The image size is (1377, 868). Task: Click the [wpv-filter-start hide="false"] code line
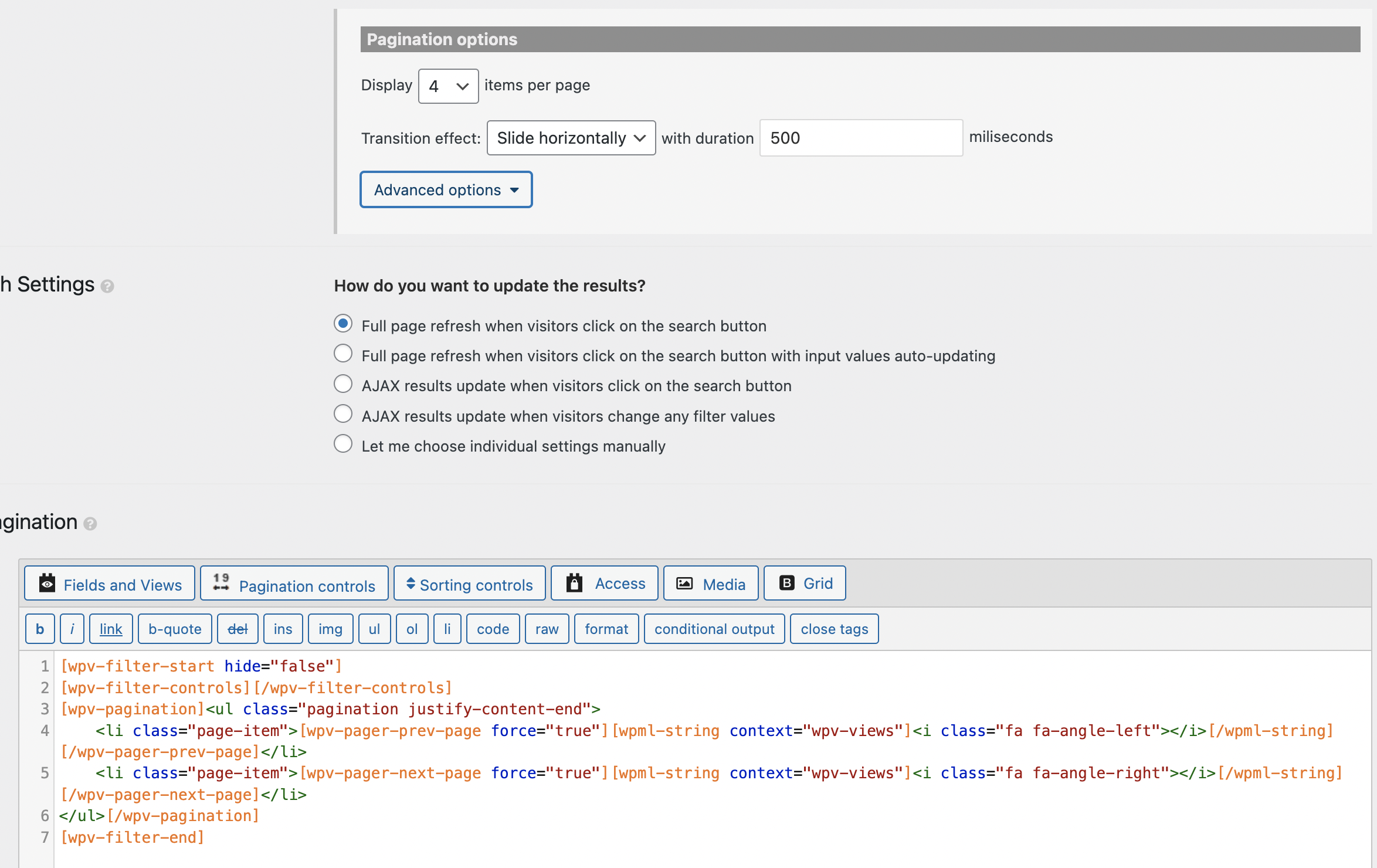tap(201, 666)
